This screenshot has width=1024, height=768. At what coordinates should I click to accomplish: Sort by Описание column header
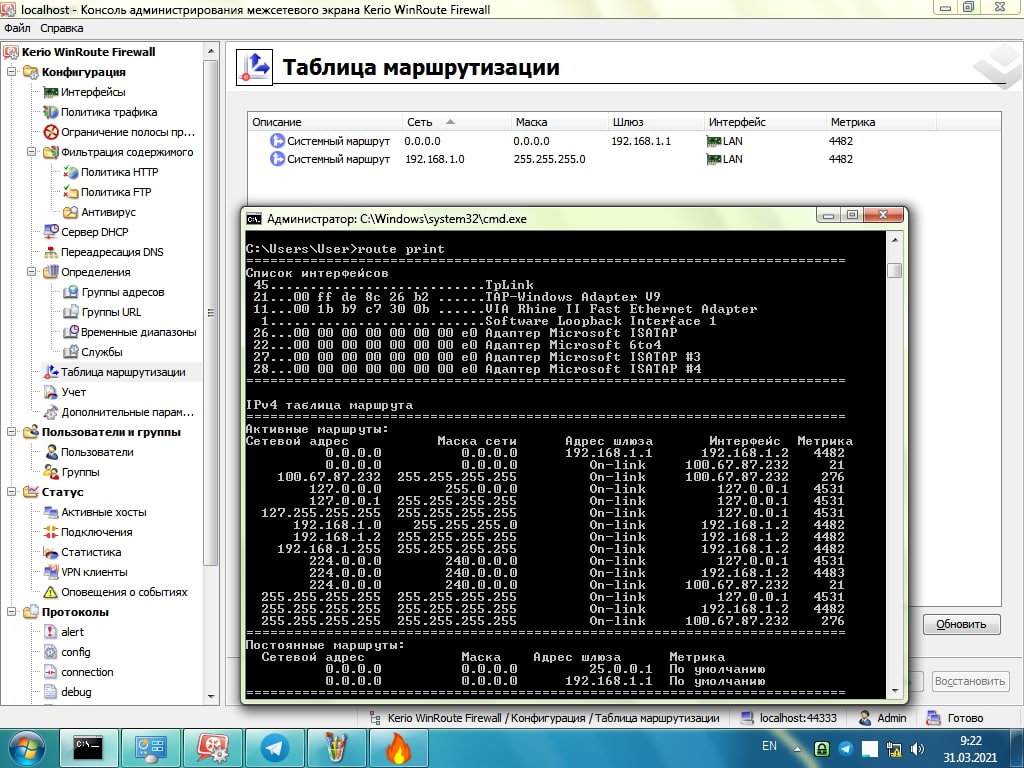pos(325,122)
